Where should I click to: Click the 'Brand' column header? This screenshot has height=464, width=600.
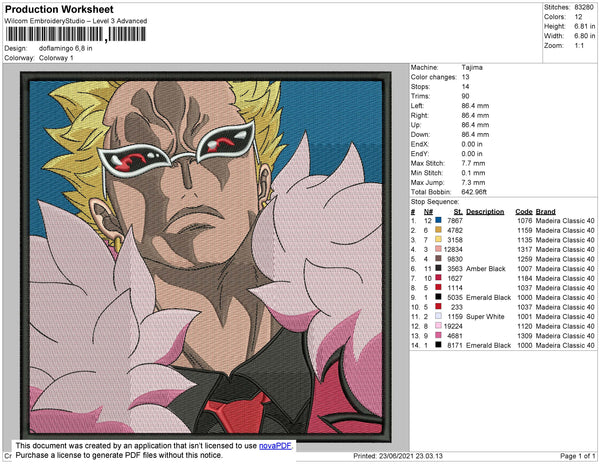click(x=545, y=212)
